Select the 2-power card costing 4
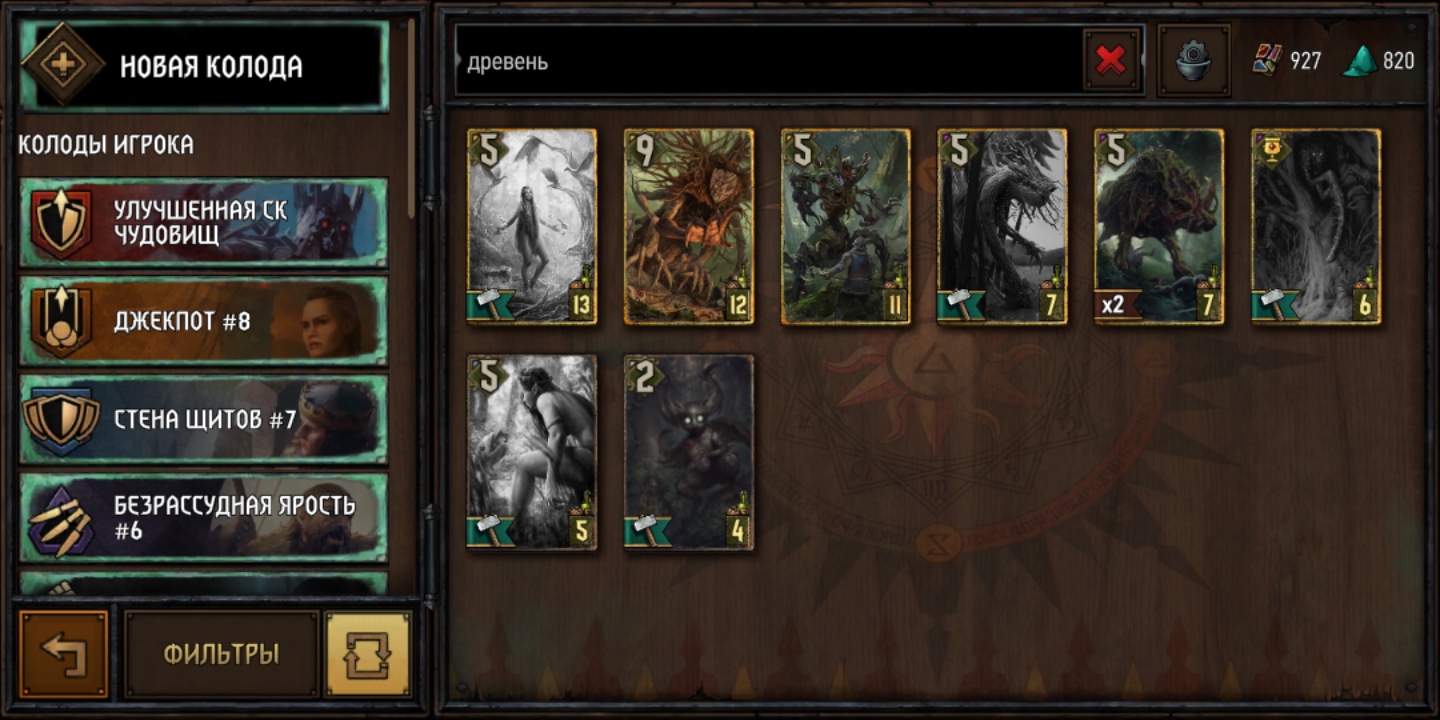1440x720 pixels. click(689, 452)
